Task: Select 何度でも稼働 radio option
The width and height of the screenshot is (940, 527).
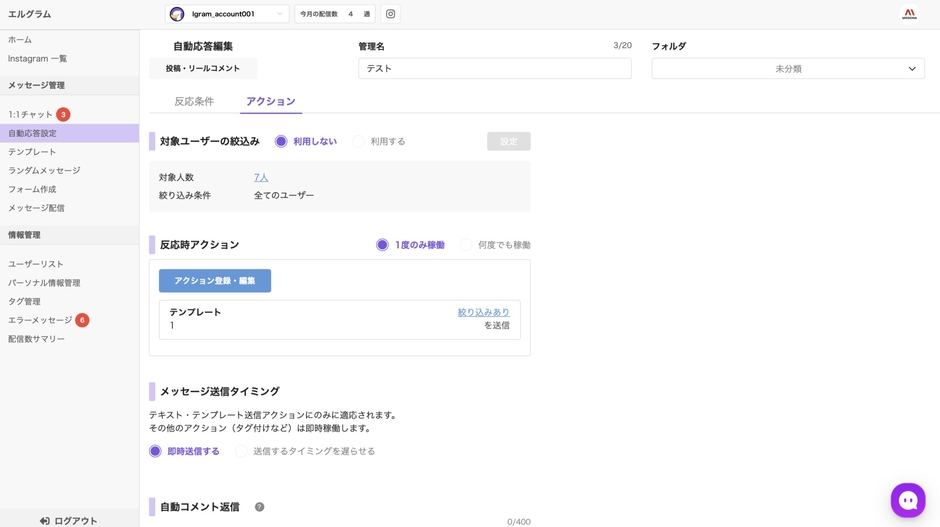Action: pyautogui.click(x=466, y=245)
